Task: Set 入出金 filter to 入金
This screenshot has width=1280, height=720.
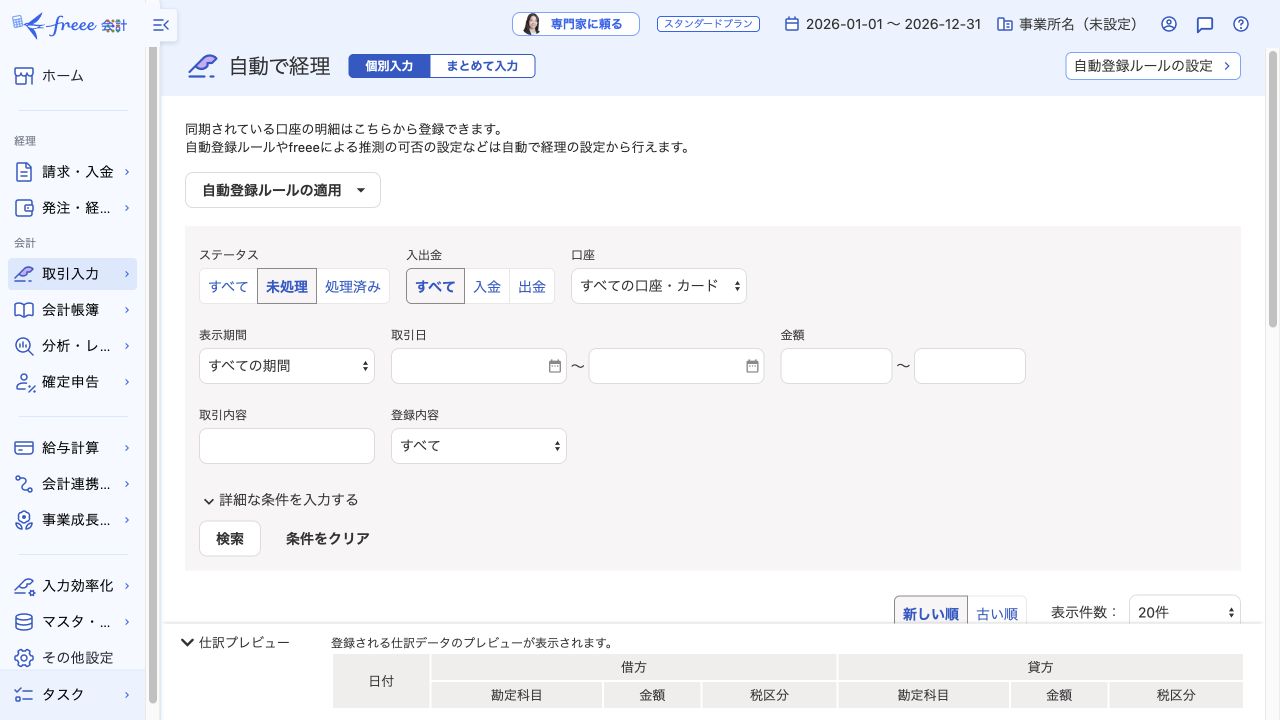Action: point(487,286)
